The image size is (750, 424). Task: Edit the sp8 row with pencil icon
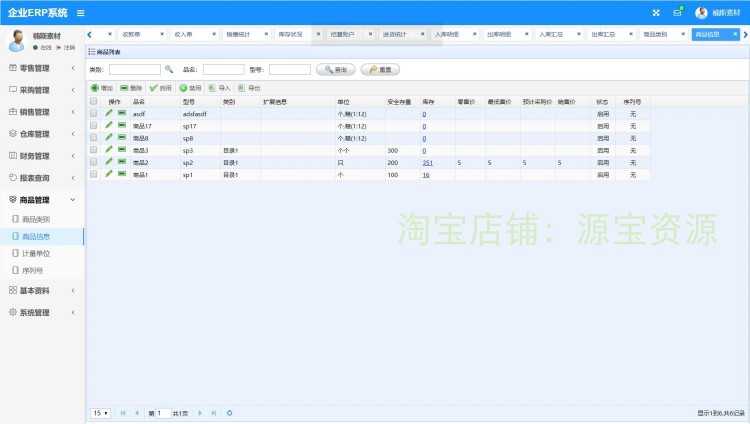click(x=109, y=137)
